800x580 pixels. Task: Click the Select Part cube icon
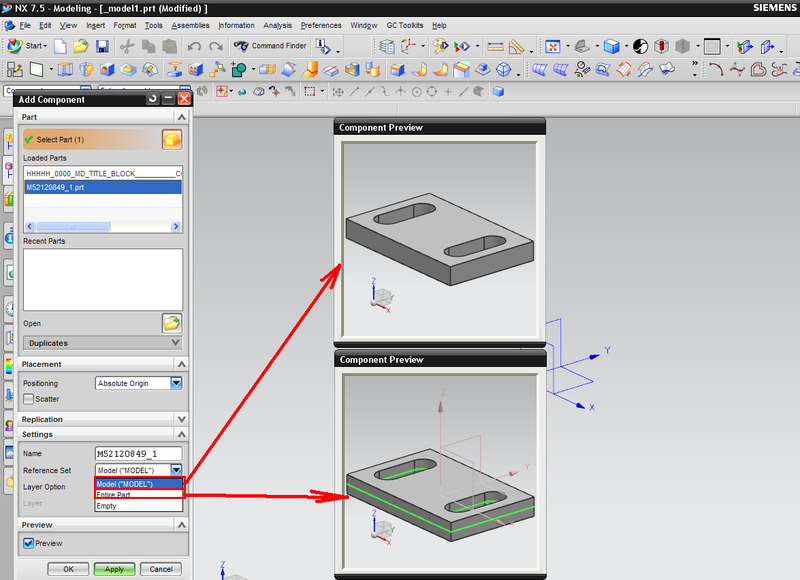click(172, 140)
